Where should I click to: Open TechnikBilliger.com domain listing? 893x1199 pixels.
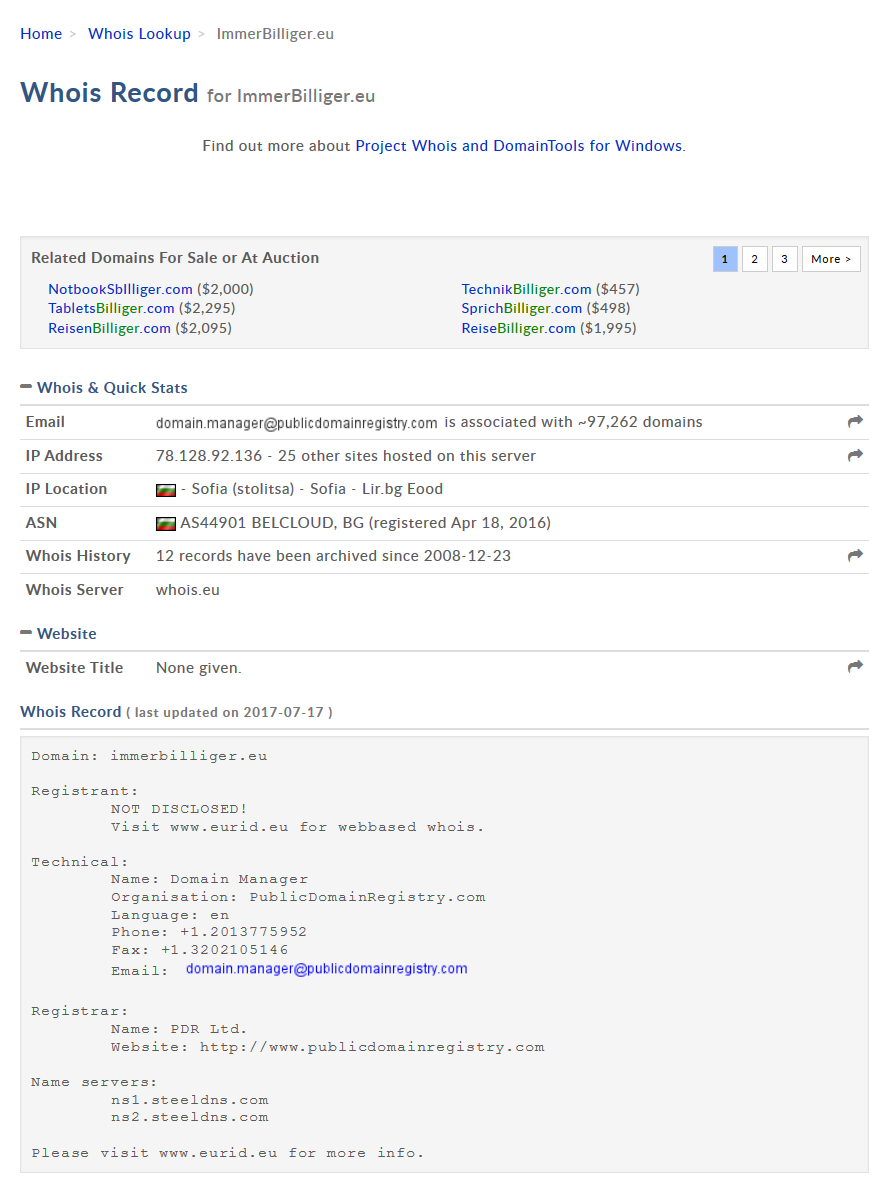click(x=526, y=289)
